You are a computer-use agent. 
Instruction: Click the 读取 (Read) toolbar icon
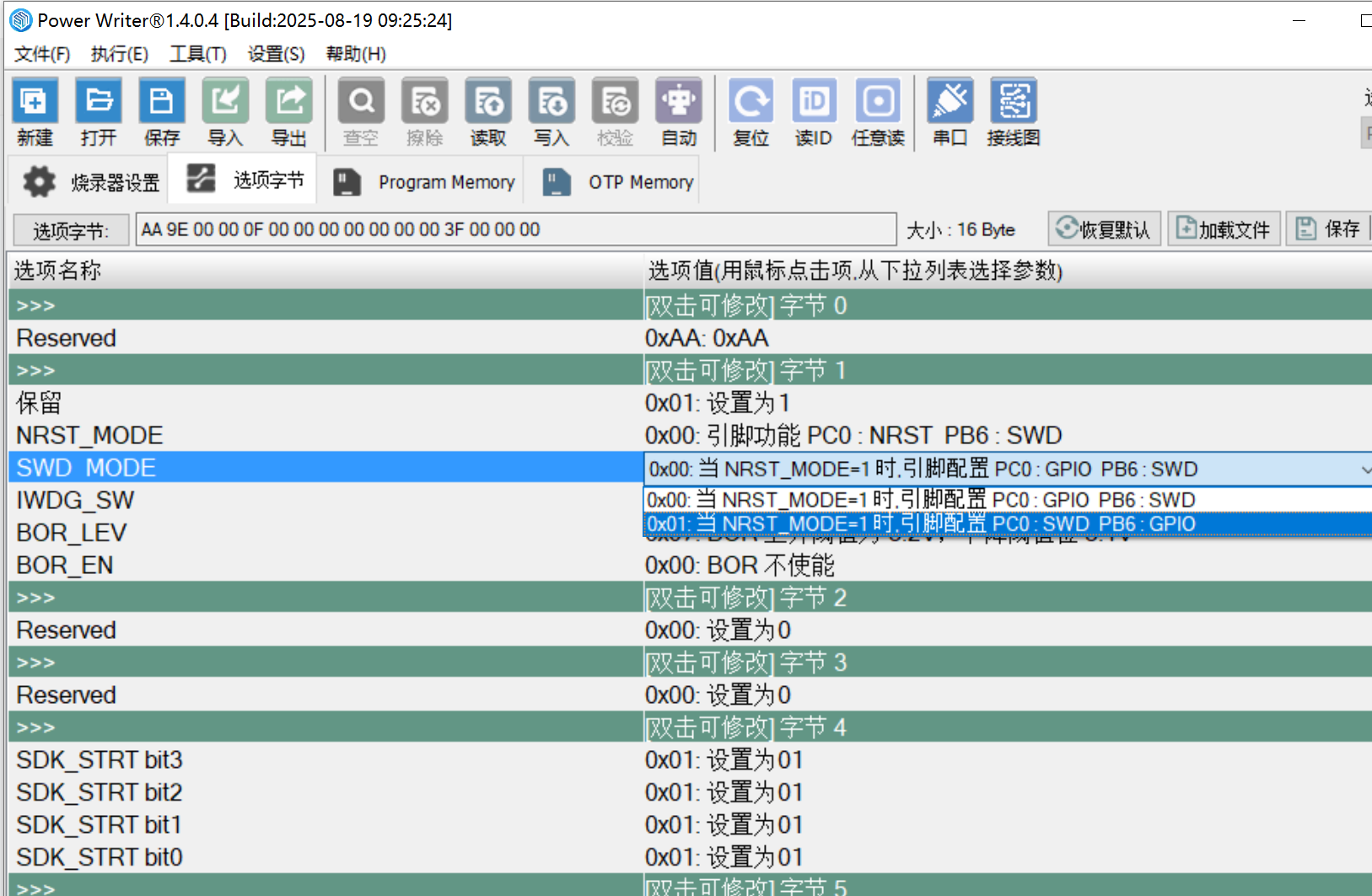coord(488,112)
